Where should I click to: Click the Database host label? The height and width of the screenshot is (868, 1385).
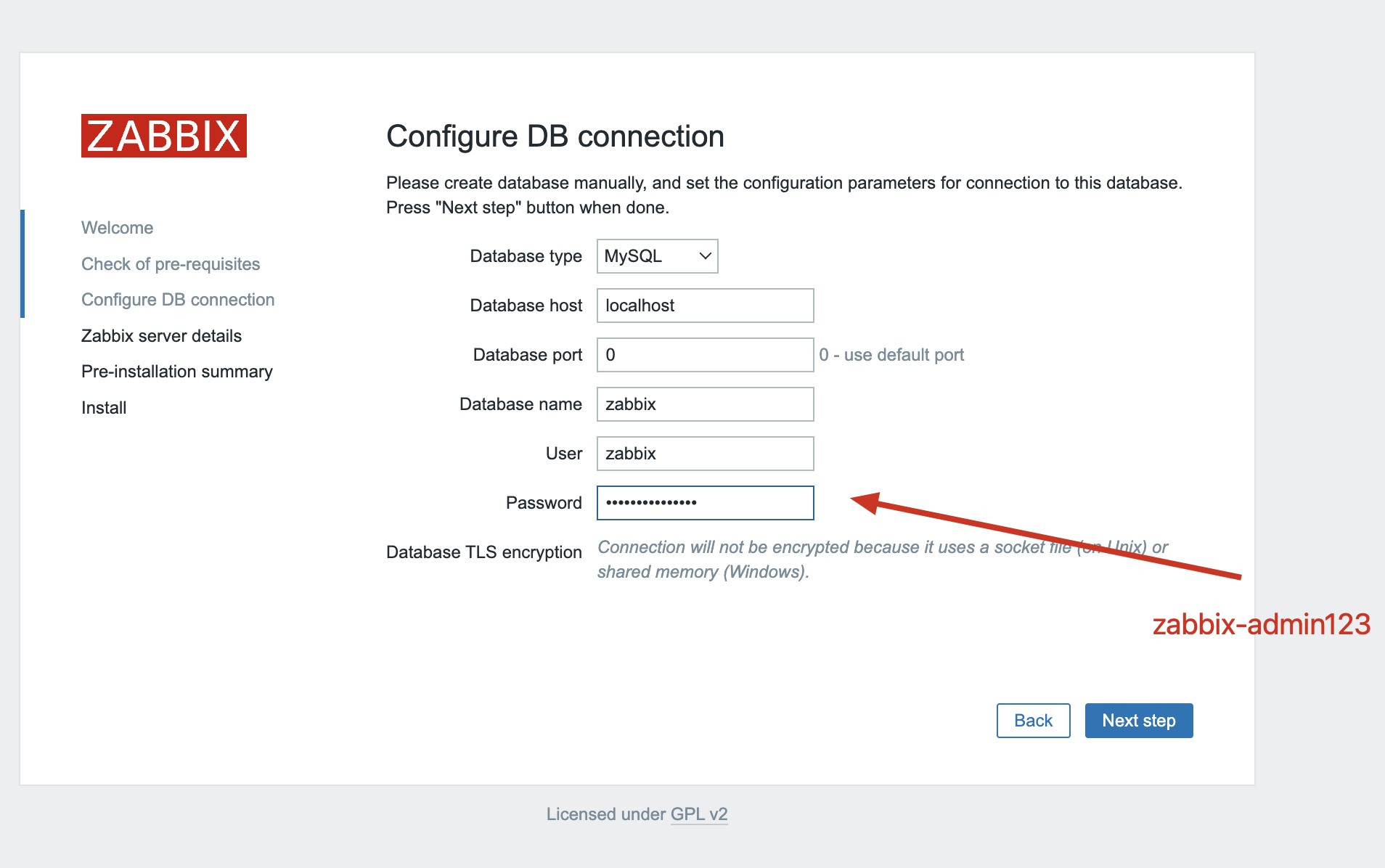click(526, 306)
